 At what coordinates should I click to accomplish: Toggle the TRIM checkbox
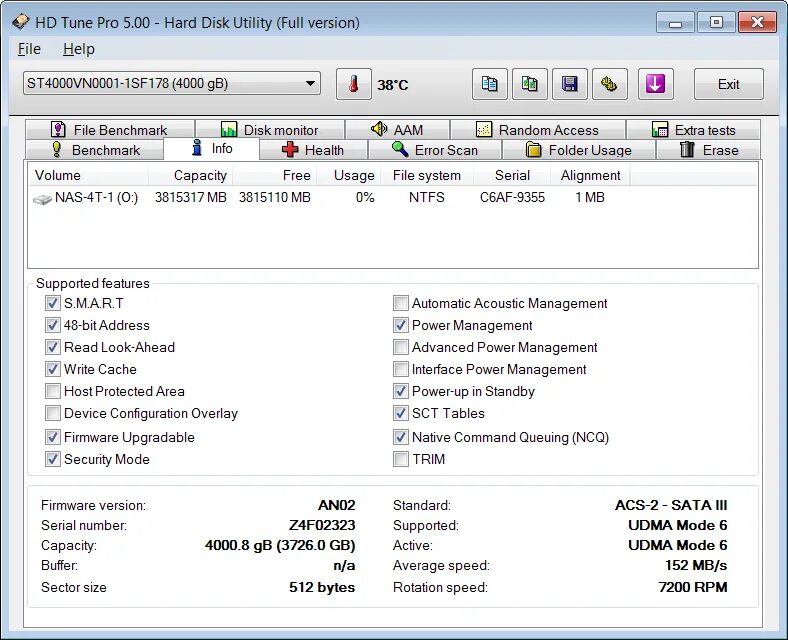click(x=401, y=459)
